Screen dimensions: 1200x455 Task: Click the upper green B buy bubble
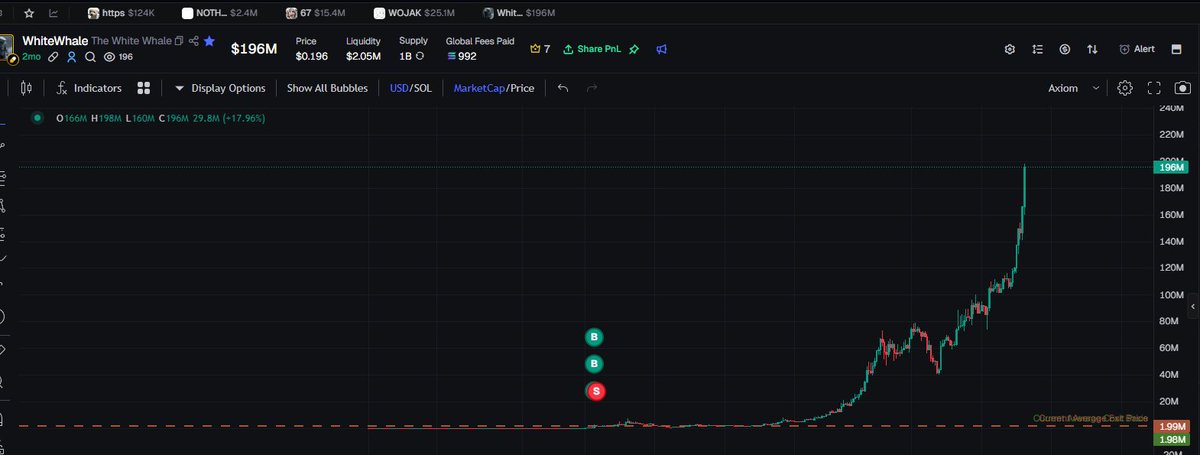tap(595, 337)
